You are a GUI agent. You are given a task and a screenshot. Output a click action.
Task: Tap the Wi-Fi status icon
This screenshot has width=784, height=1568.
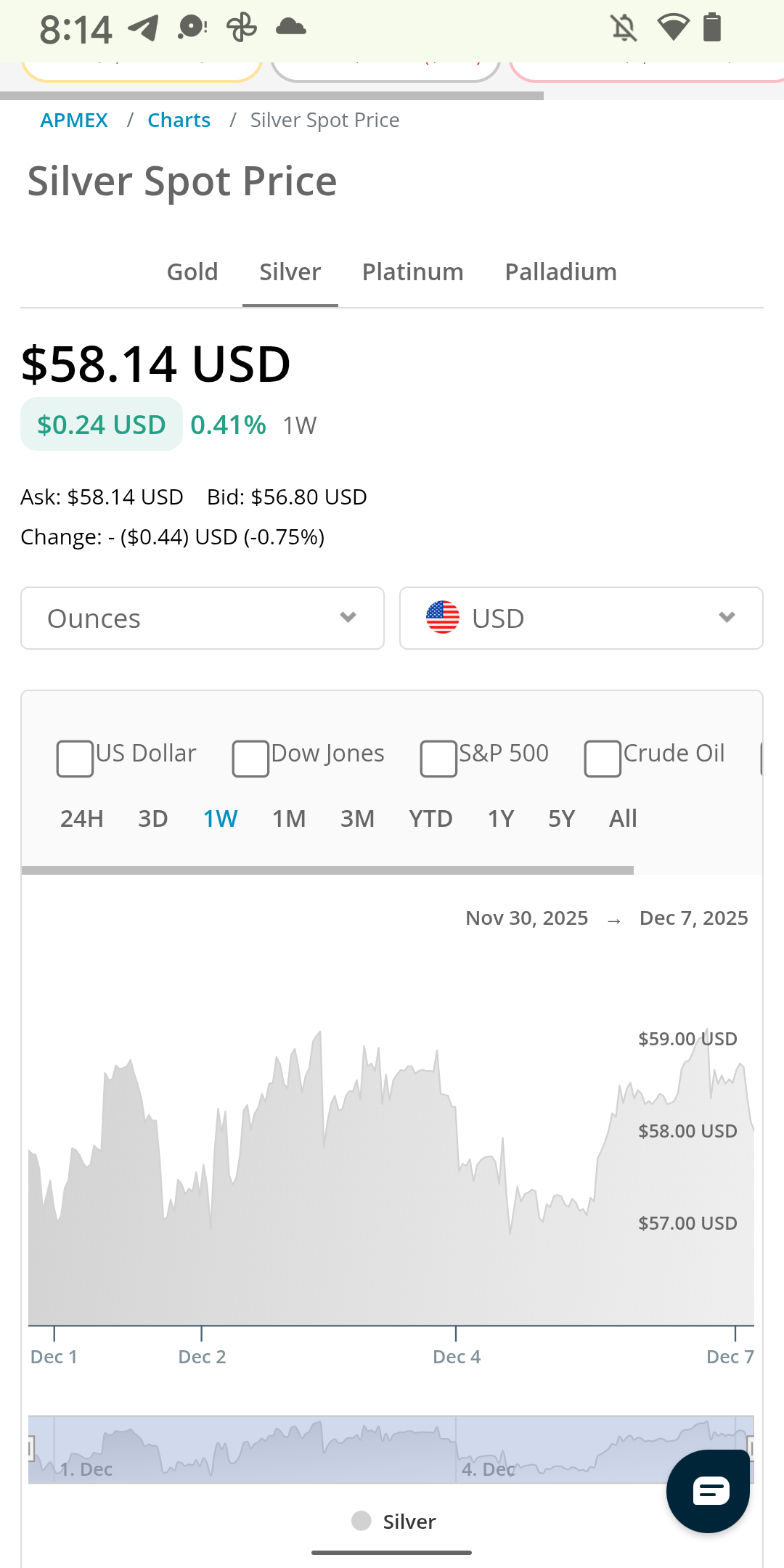(672, 28)
